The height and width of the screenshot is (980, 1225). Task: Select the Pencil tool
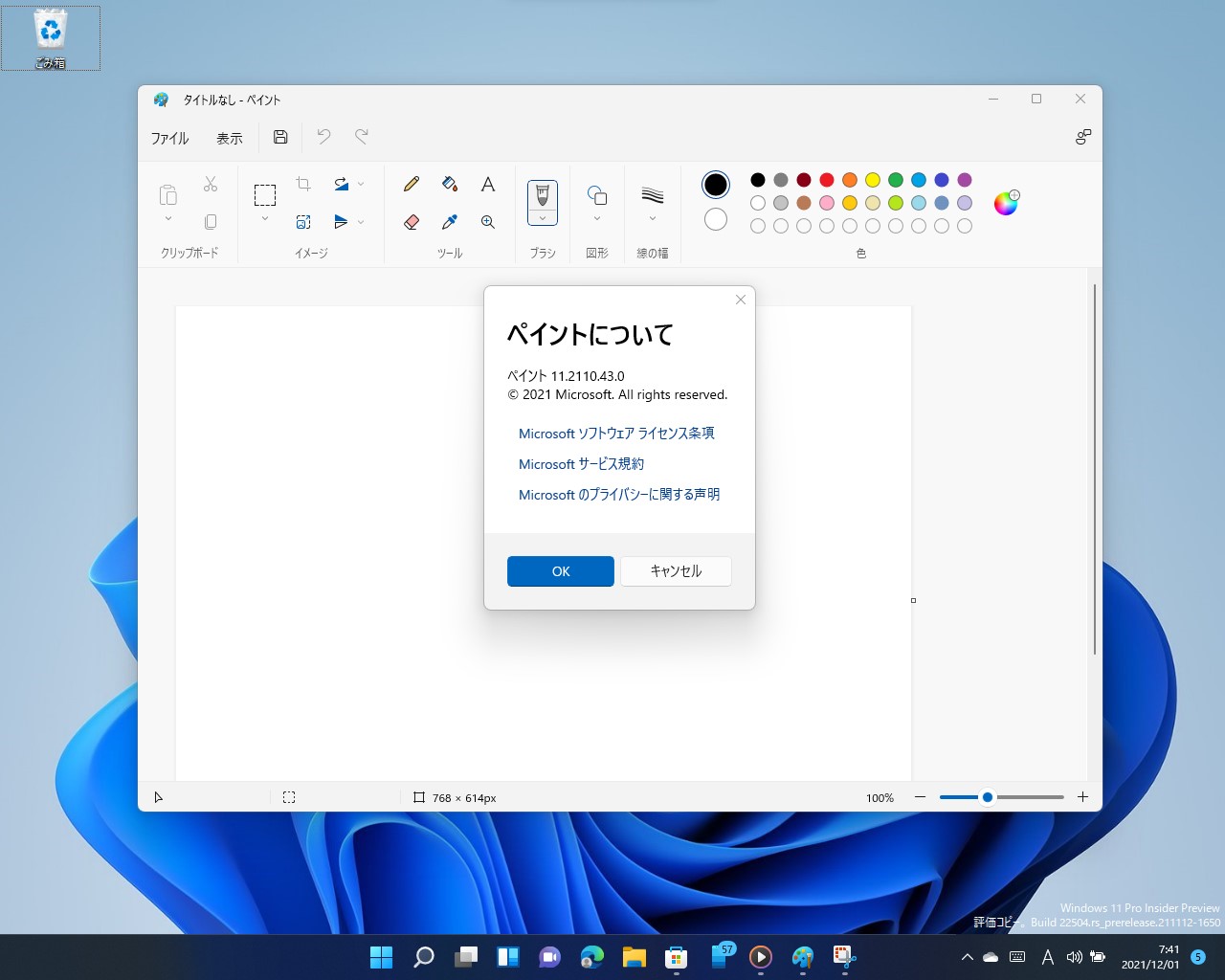click(412, 184)
